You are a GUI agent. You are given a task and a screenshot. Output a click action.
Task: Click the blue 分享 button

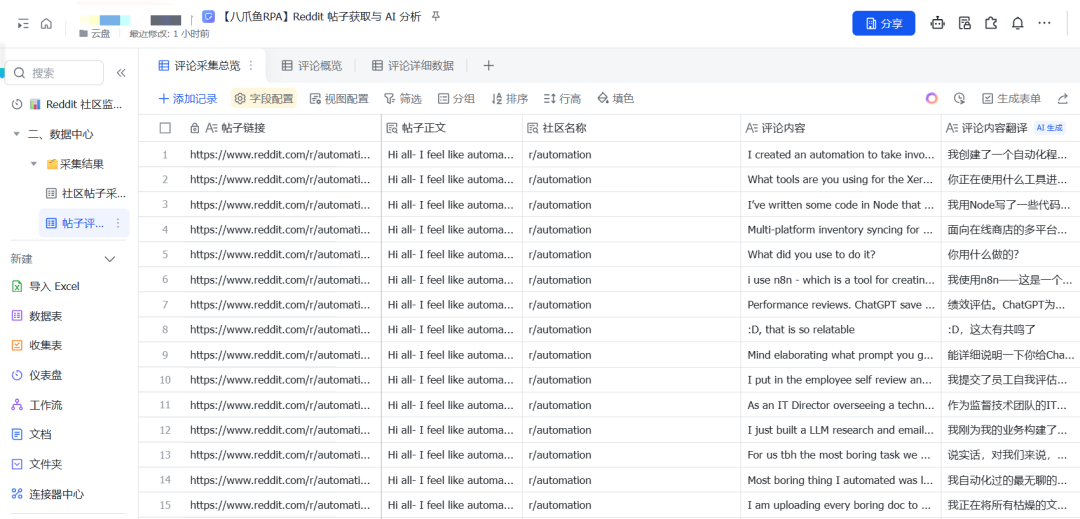point(883,23)
